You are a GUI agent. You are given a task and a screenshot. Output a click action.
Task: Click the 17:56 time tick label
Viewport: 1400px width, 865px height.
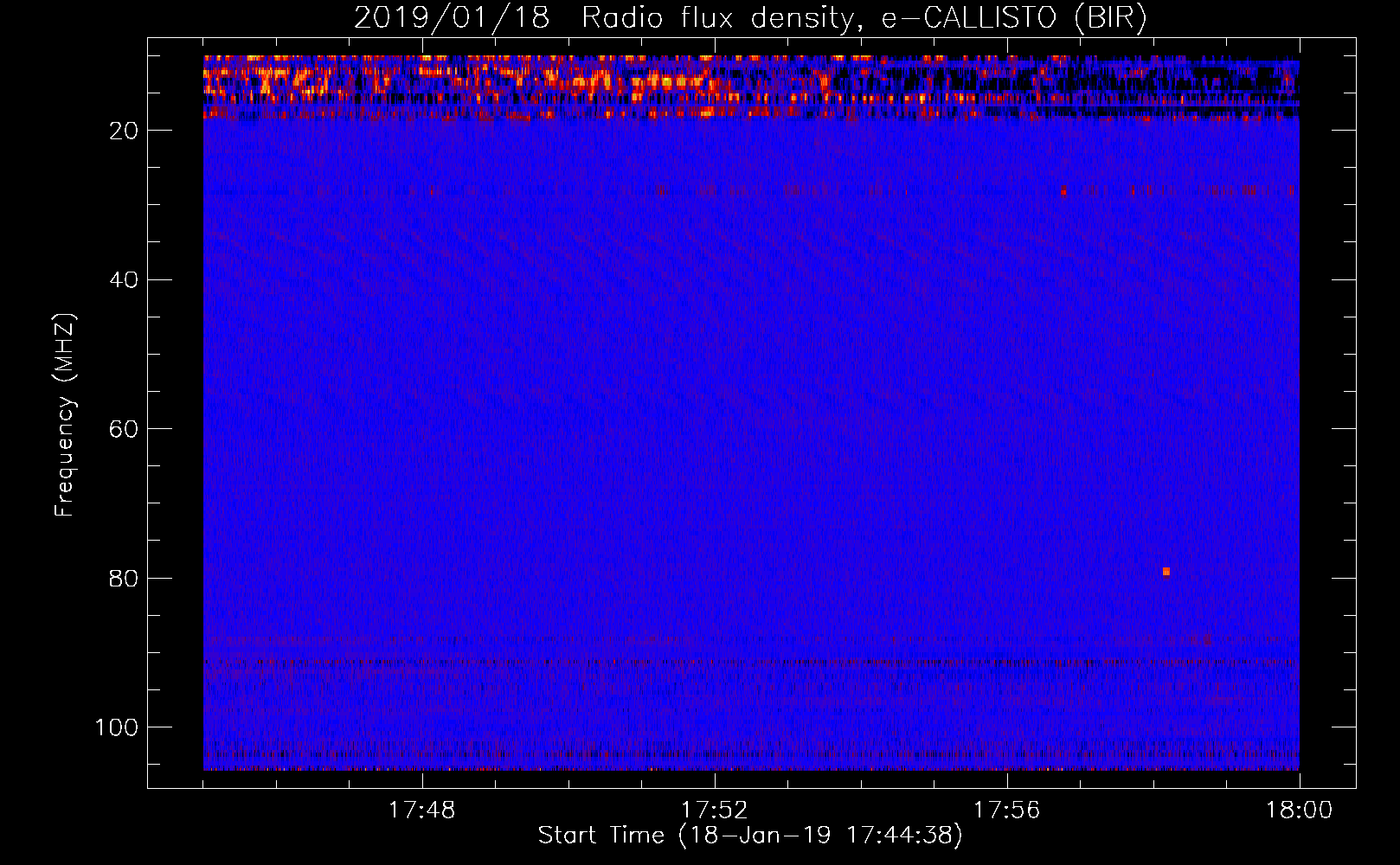click(1006, 811)
